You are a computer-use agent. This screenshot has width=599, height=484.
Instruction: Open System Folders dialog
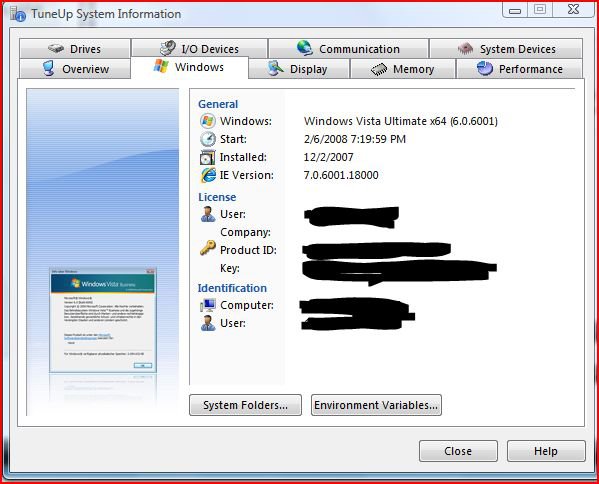tap(245, 405)
